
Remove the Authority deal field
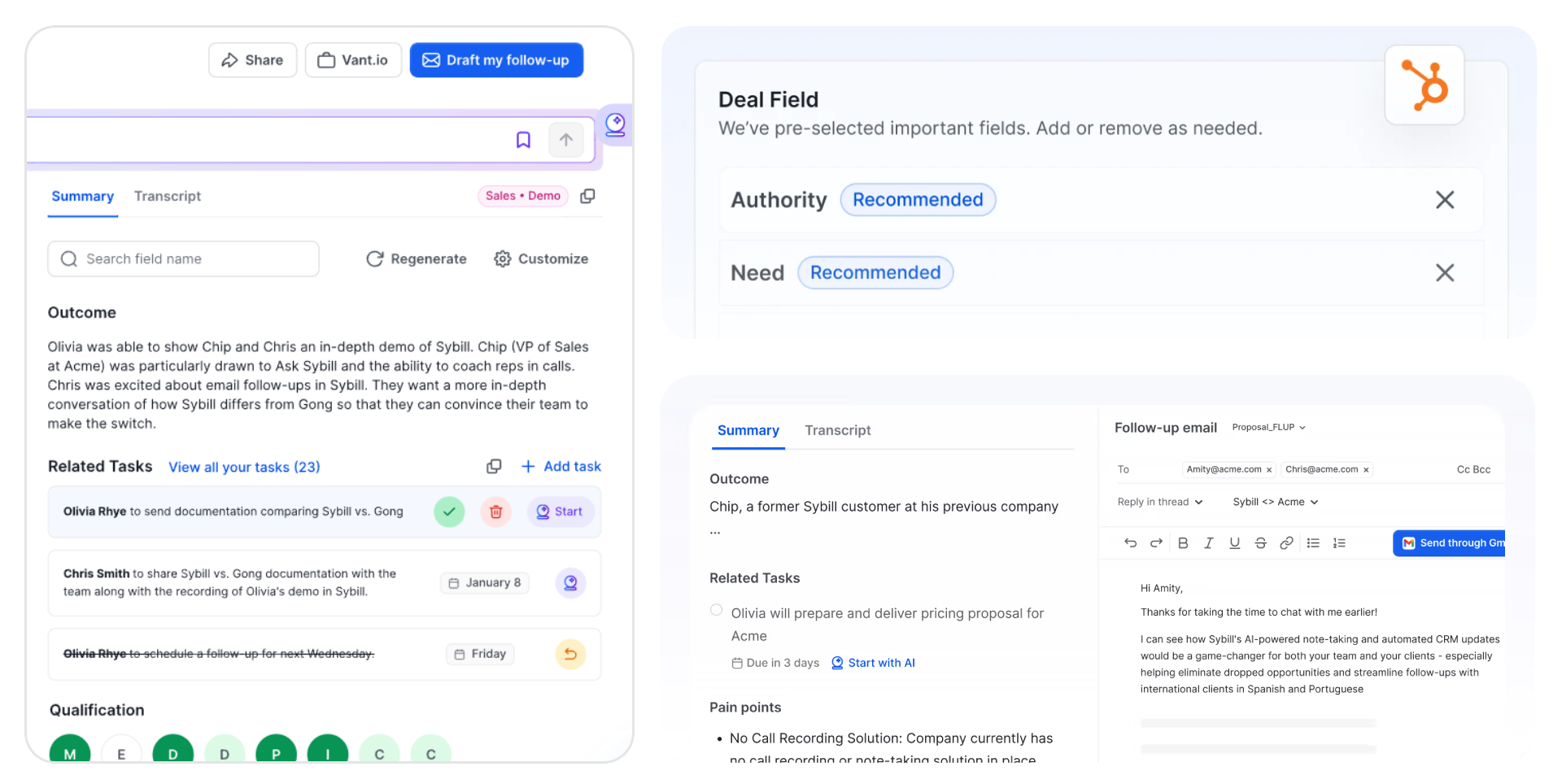(1445, 200)
